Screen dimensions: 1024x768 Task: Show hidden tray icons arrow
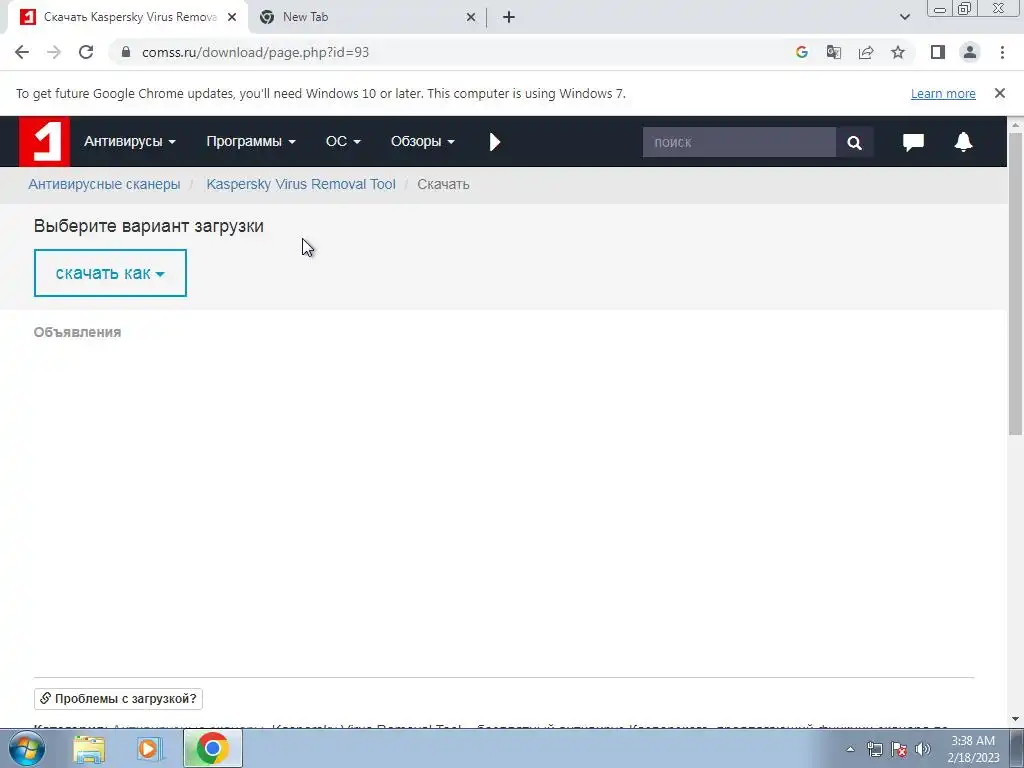[850, 749]
